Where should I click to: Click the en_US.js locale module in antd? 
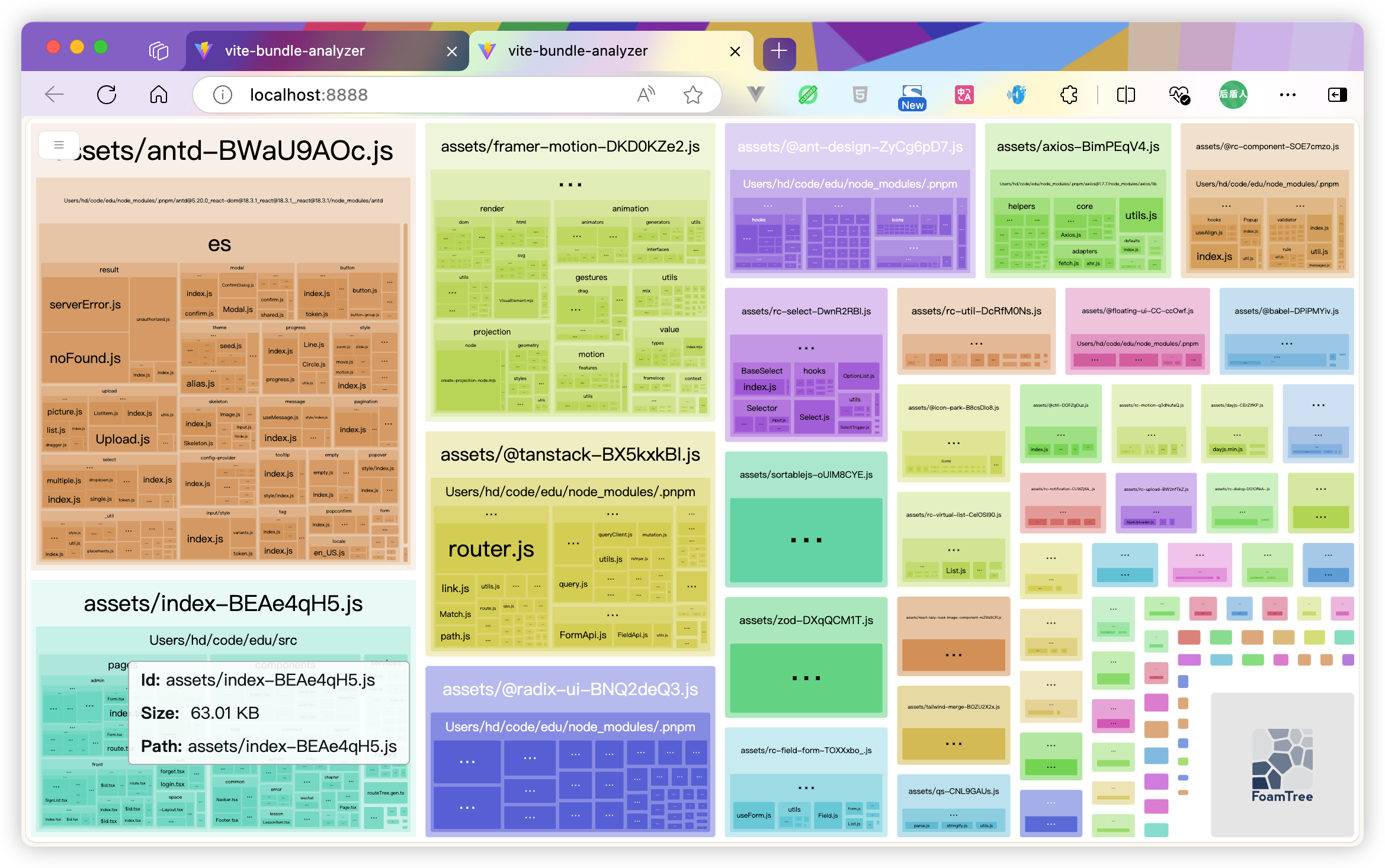click(329, 552)
